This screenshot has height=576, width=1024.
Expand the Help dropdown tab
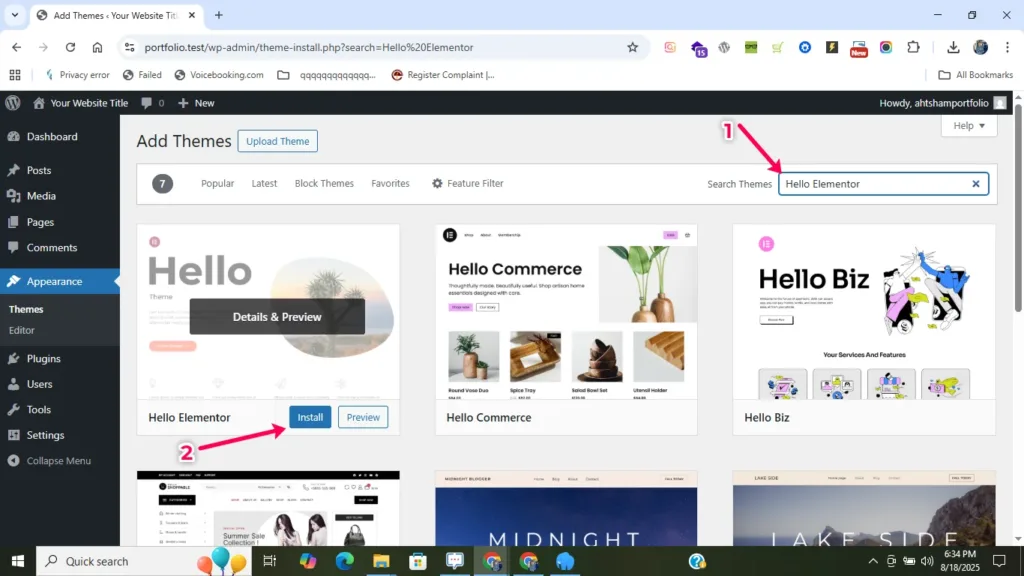(969, 126)
